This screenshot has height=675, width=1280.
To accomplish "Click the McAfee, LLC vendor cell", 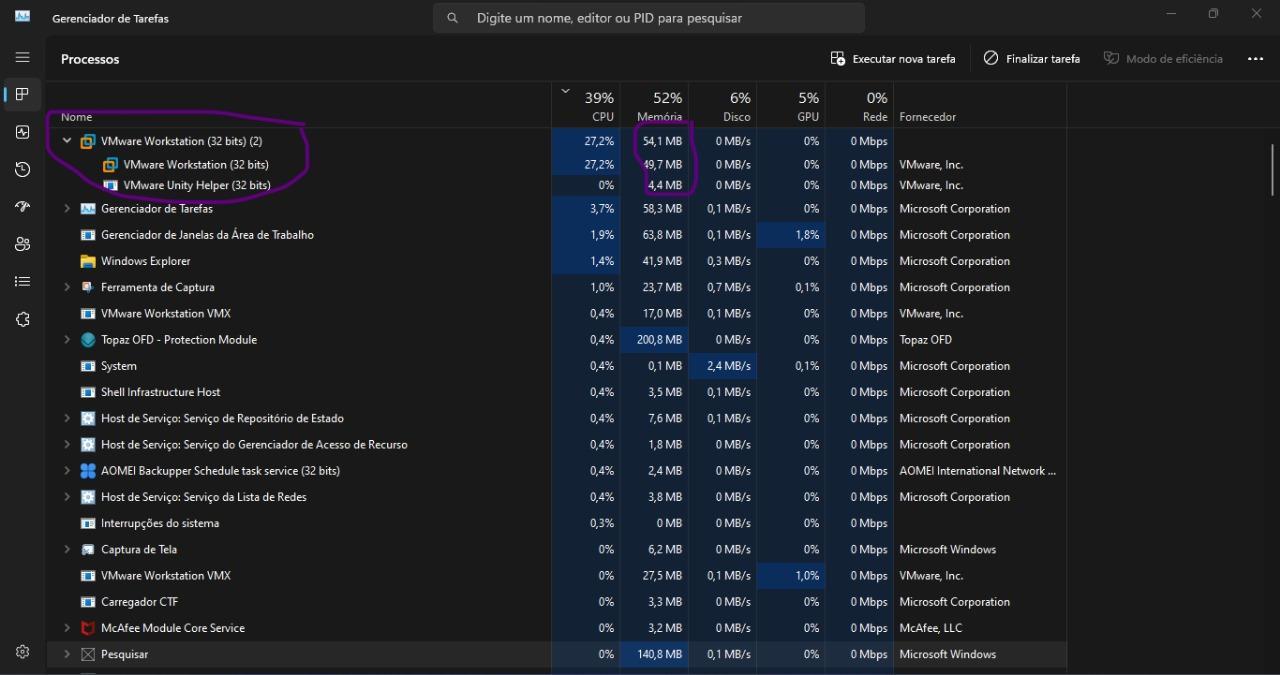I will pyautogui.click(x=980, y=628).
